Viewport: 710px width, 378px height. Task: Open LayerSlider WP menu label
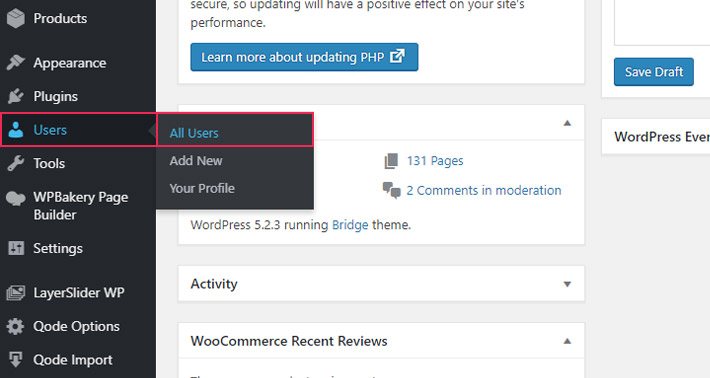pyautogui.click(x=79, y=293)
